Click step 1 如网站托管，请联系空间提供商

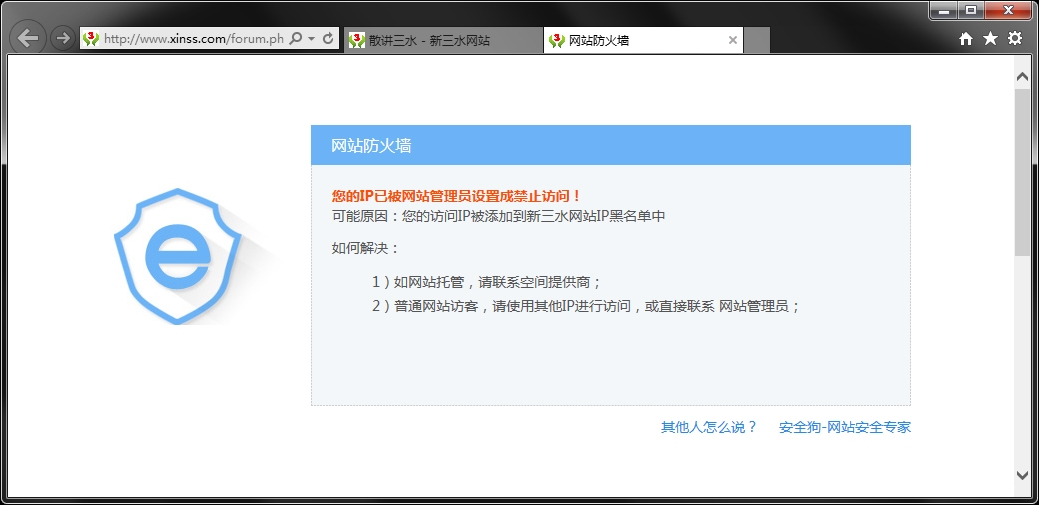[487, 282]
